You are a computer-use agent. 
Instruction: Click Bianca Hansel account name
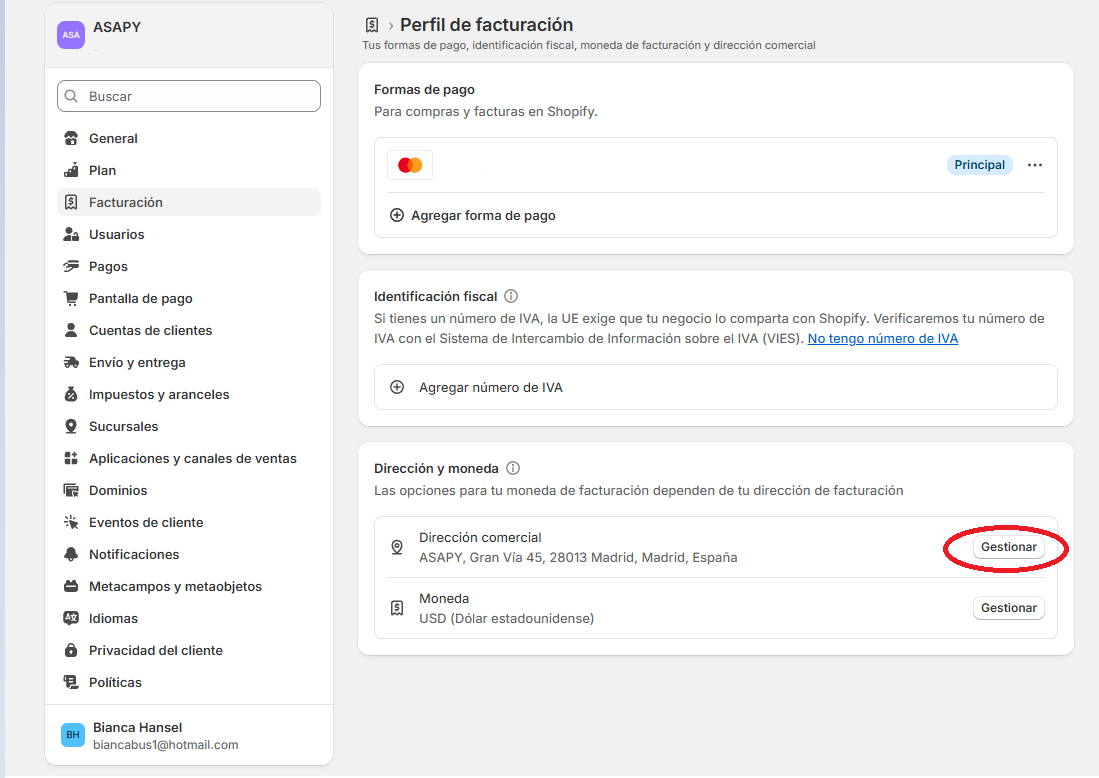(x=137, y=728)
